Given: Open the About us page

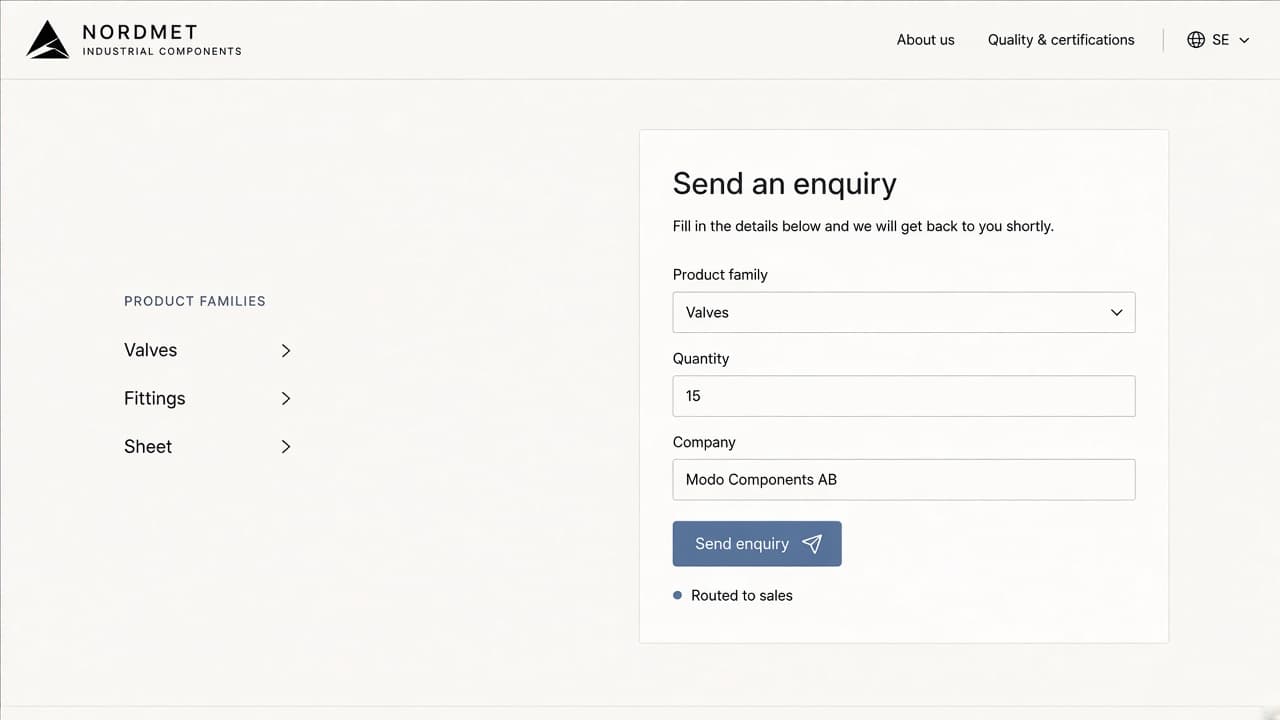Looking at the screenshot, I should click(925, 40).
